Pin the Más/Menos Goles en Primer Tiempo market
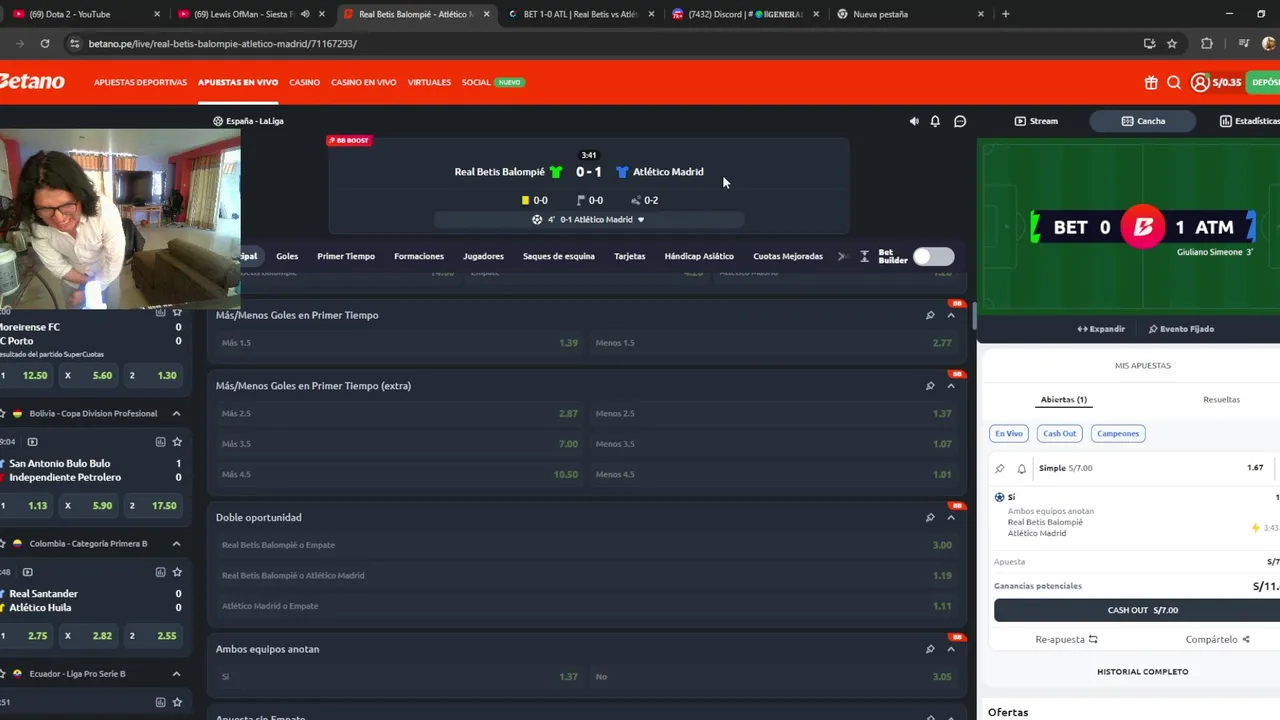 tap(930, 315)
